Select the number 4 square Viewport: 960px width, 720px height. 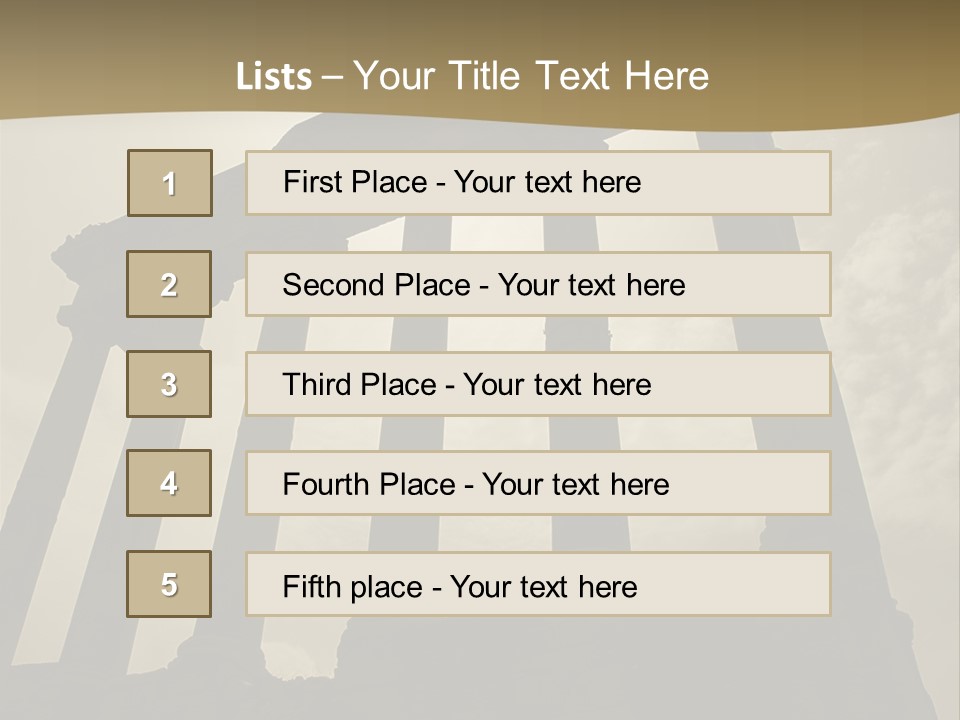click(x=169, y=483)
